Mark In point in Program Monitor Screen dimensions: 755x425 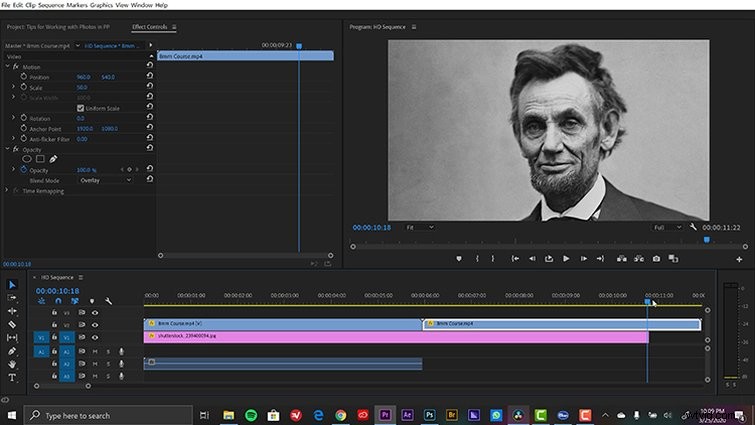point(477,258)
